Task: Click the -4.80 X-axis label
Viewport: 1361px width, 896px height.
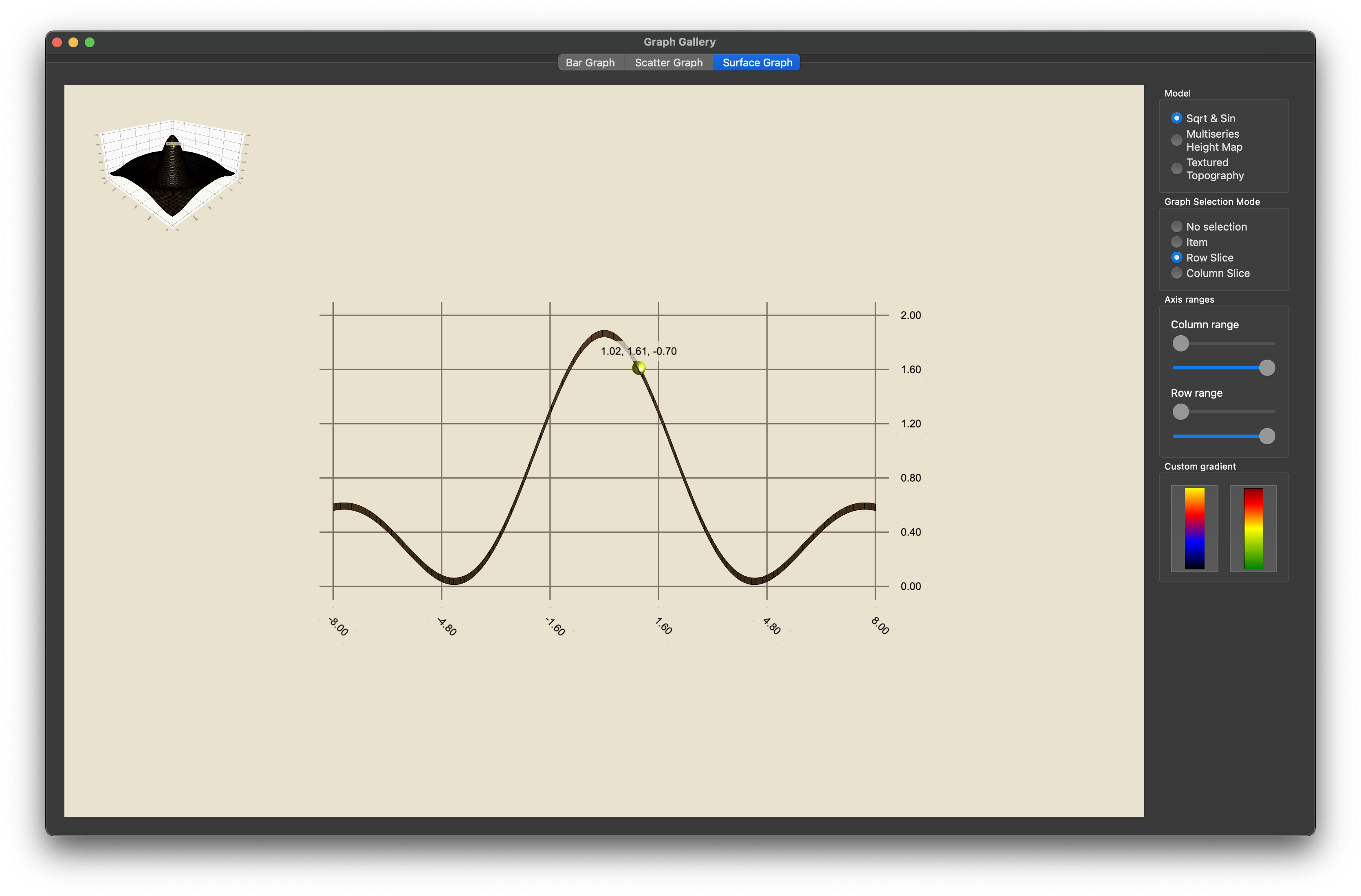Action: (x=447, y=626)
